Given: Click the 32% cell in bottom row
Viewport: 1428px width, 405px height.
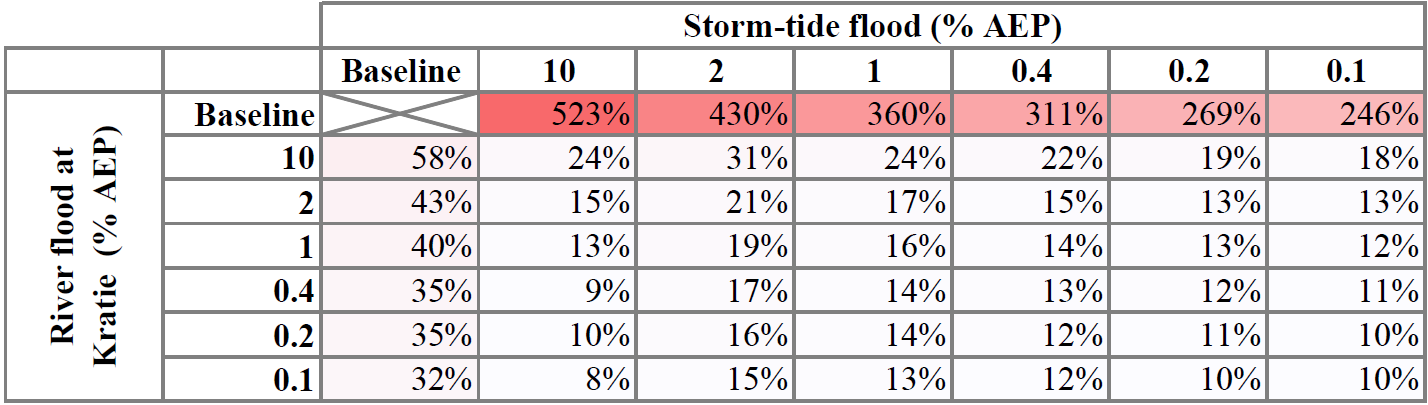Looking at the screenshot, I should (399, 379).
